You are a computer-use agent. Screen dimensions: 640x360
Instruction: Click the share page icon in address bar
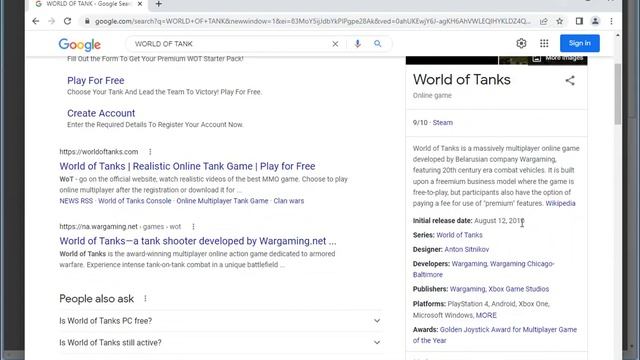point(544,21)
